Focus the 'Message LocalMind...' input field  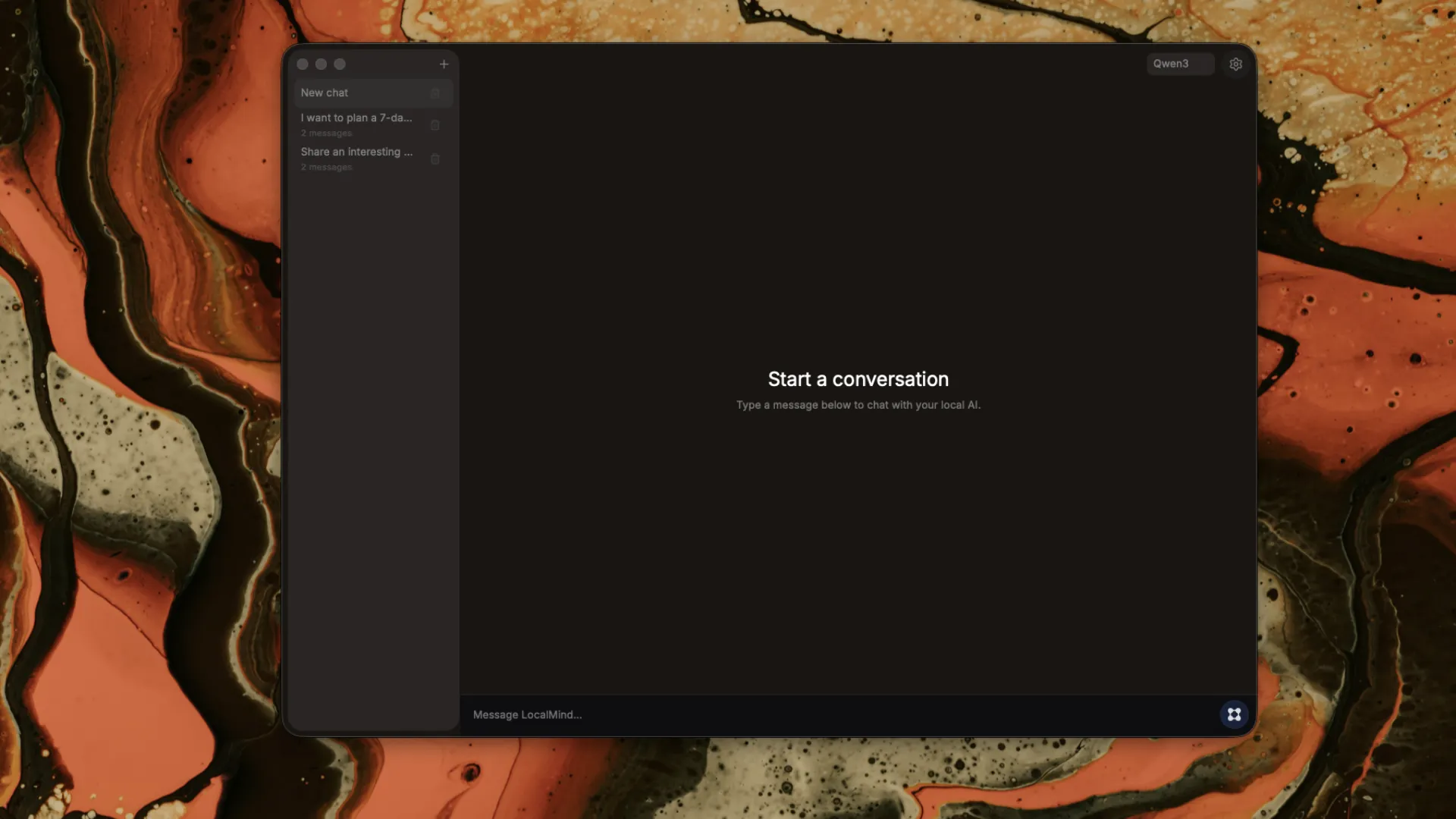coord(840,715)
